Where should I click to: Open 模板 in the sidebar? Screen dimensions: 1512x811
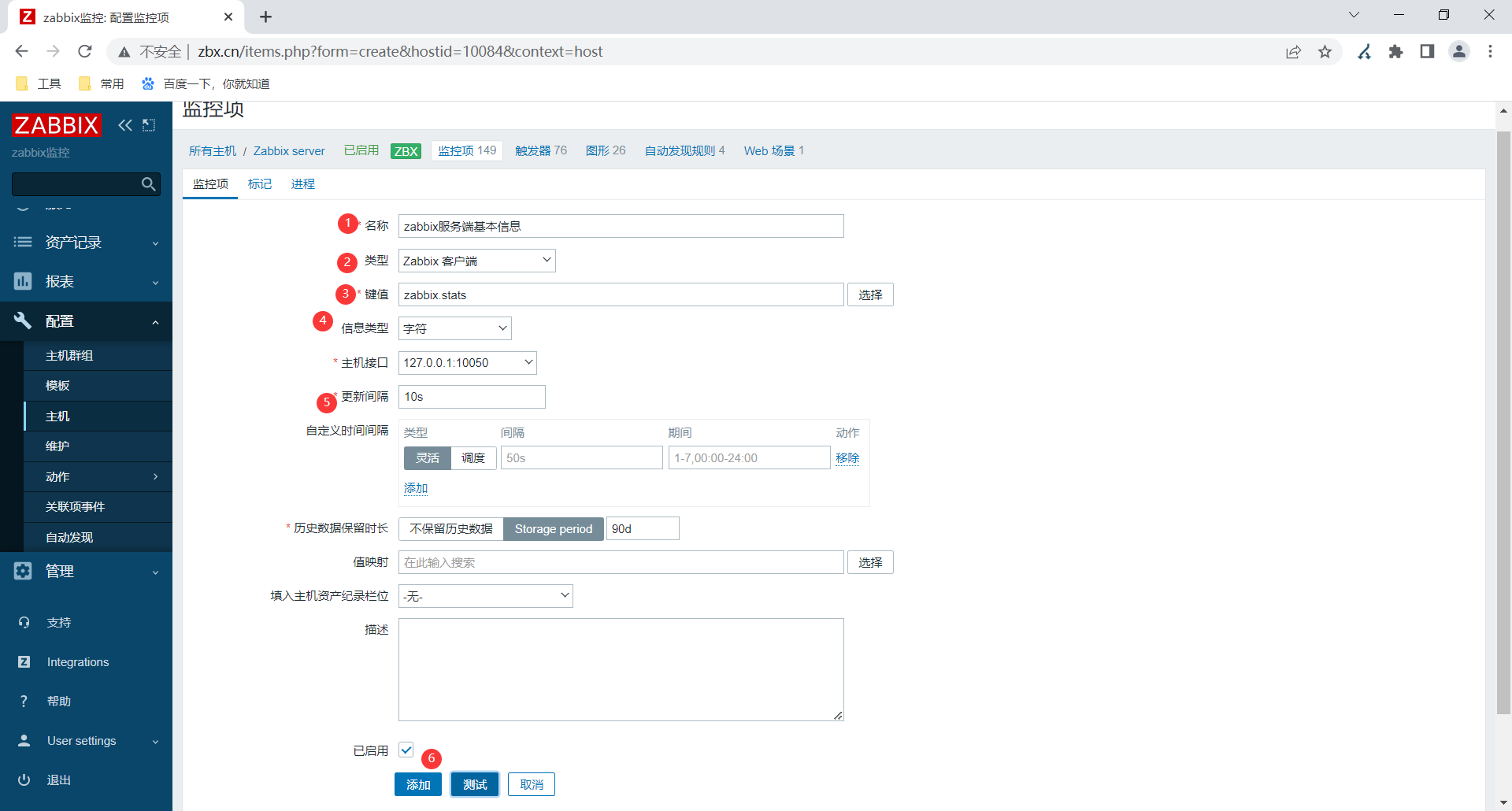pos(98,386)
